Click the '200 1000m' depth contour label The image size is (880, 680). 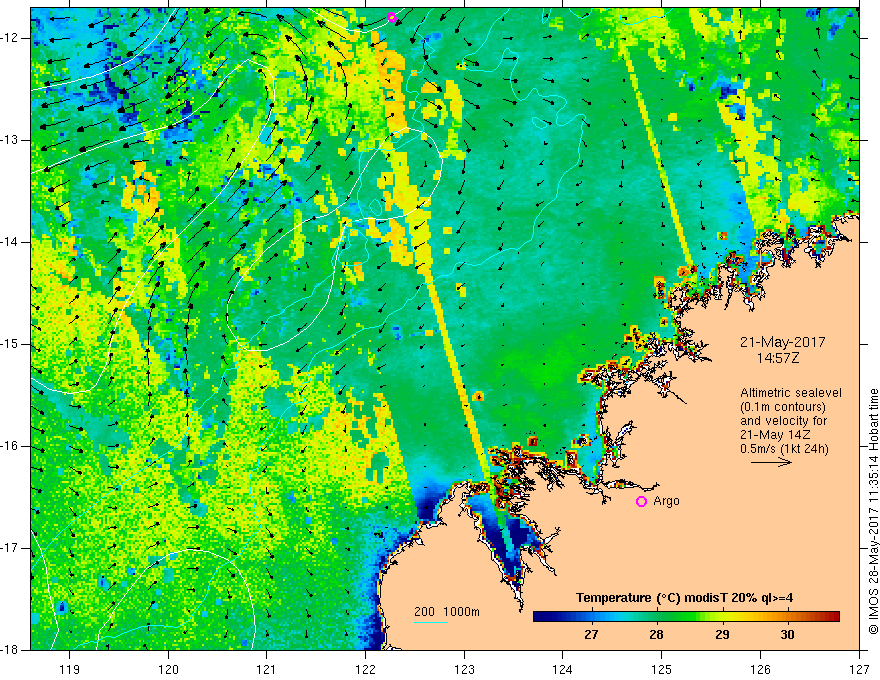point(447,612)
